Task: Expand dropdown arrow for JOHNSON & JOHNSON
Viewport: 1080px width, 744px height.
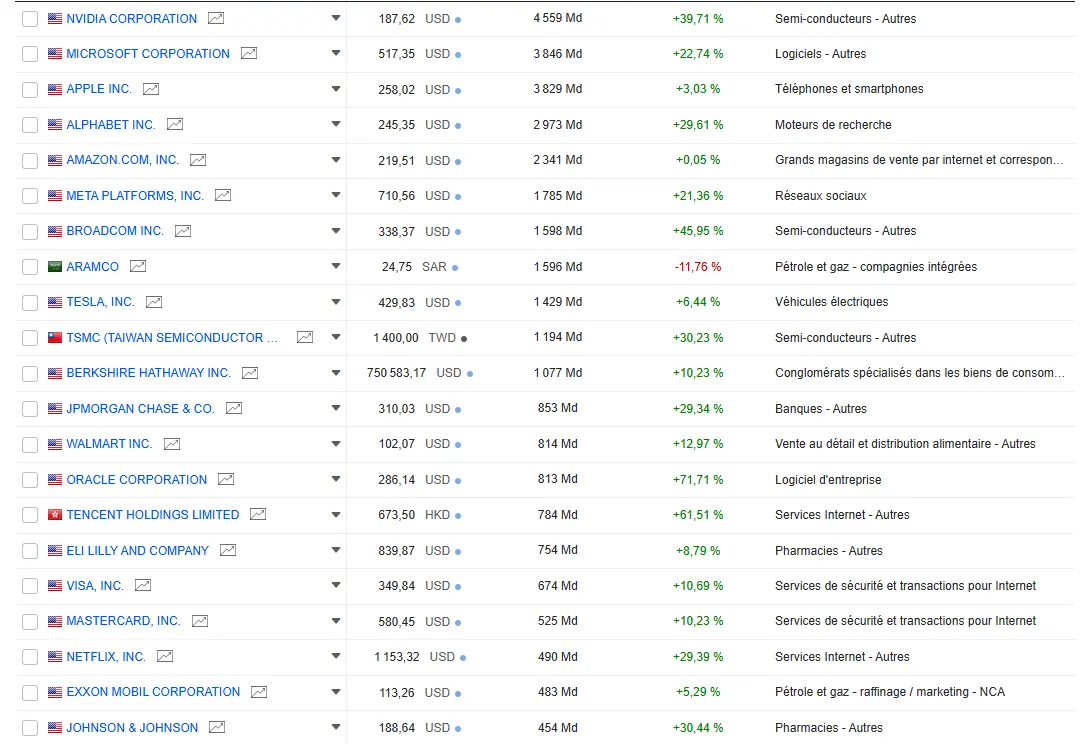Action: click(336, 727)
